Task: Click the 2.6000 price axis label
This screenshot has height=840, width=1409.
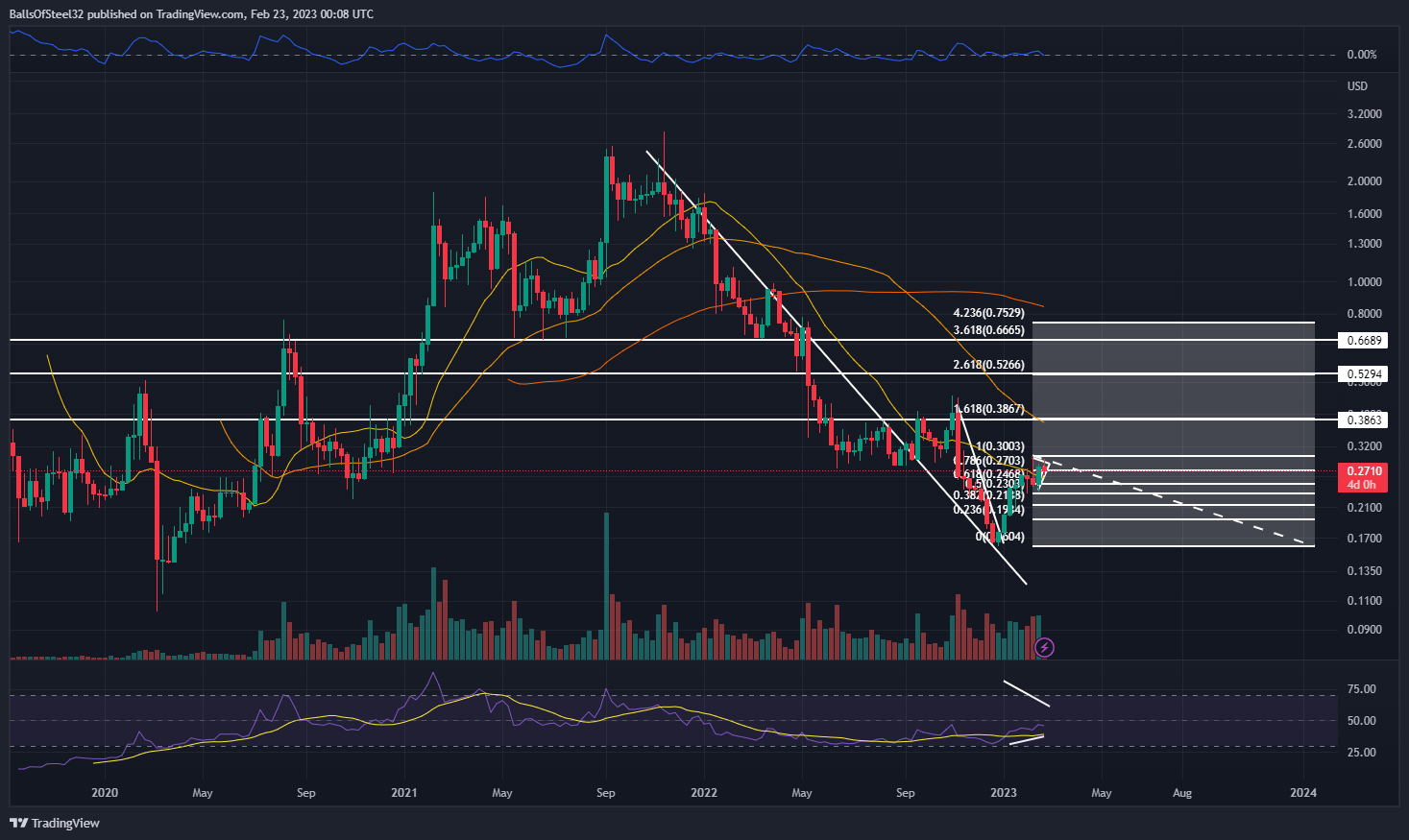Action: coord(1365,144)
